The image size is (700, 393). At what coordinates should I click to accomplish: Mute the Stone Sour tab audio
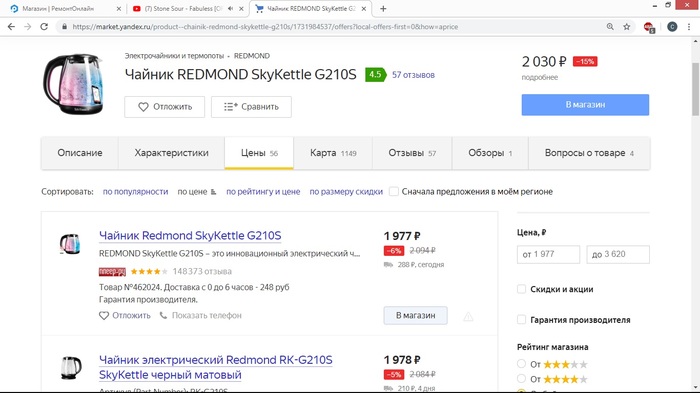[x=230, y=8]
